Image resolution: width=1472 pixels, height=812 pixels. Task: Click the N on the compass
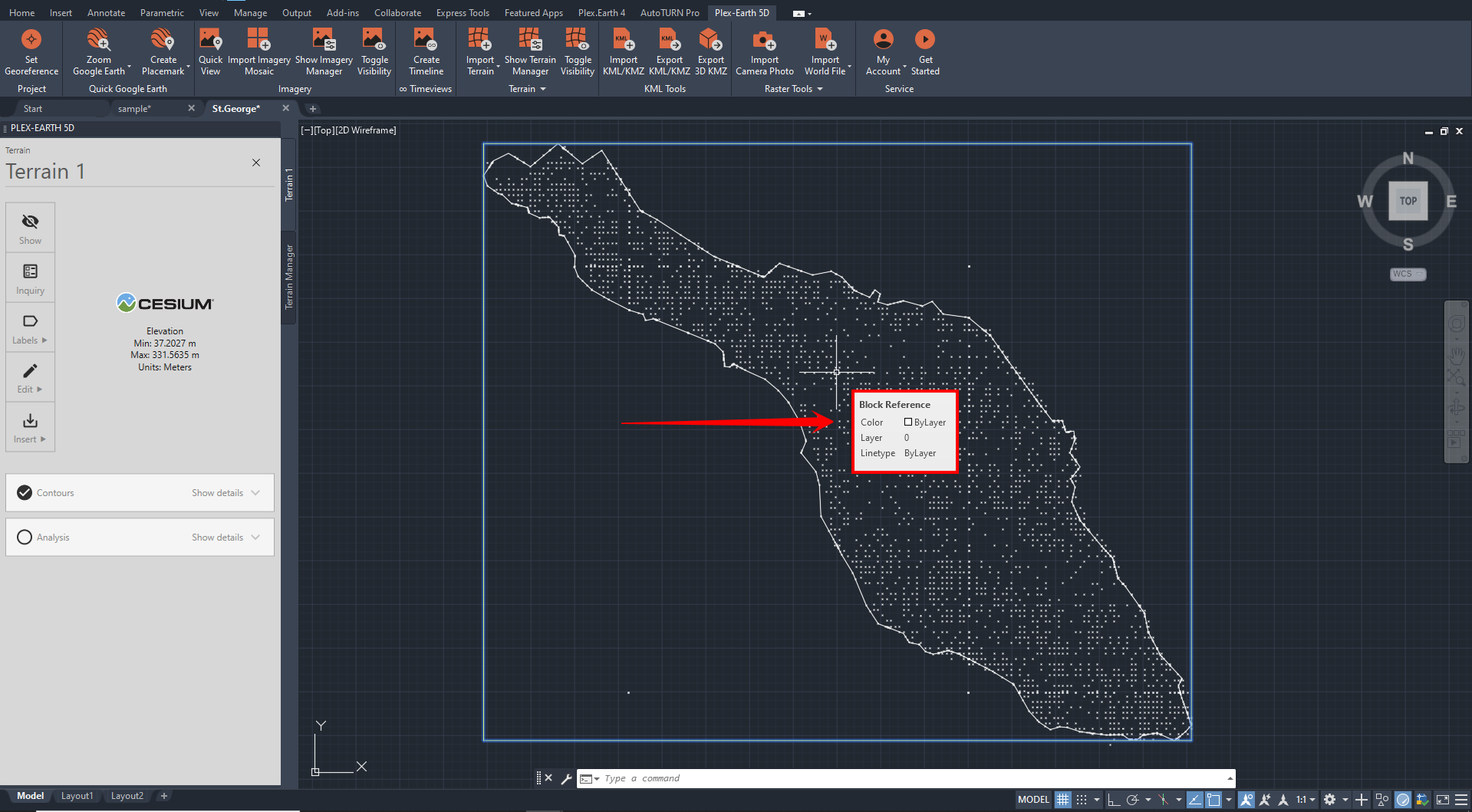[x=1408, y=159]
